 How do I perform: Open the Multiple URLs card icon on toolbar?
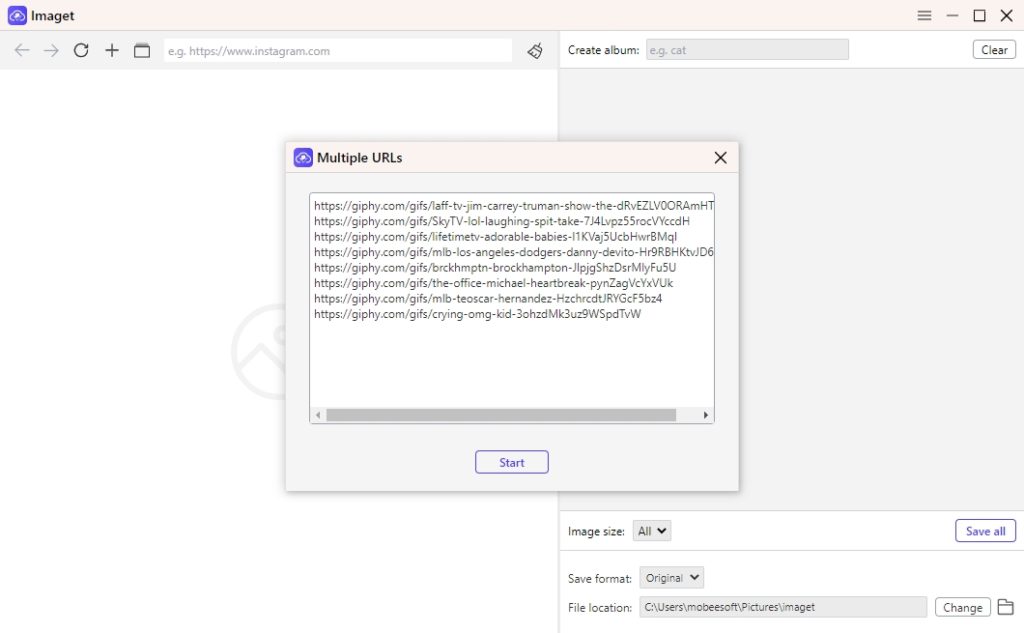pos(140,50)
